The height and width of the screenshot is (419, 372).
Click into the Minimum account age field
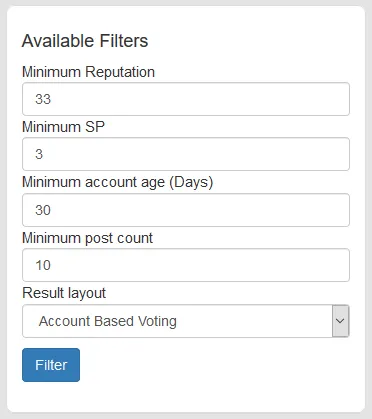click(186, 210)
